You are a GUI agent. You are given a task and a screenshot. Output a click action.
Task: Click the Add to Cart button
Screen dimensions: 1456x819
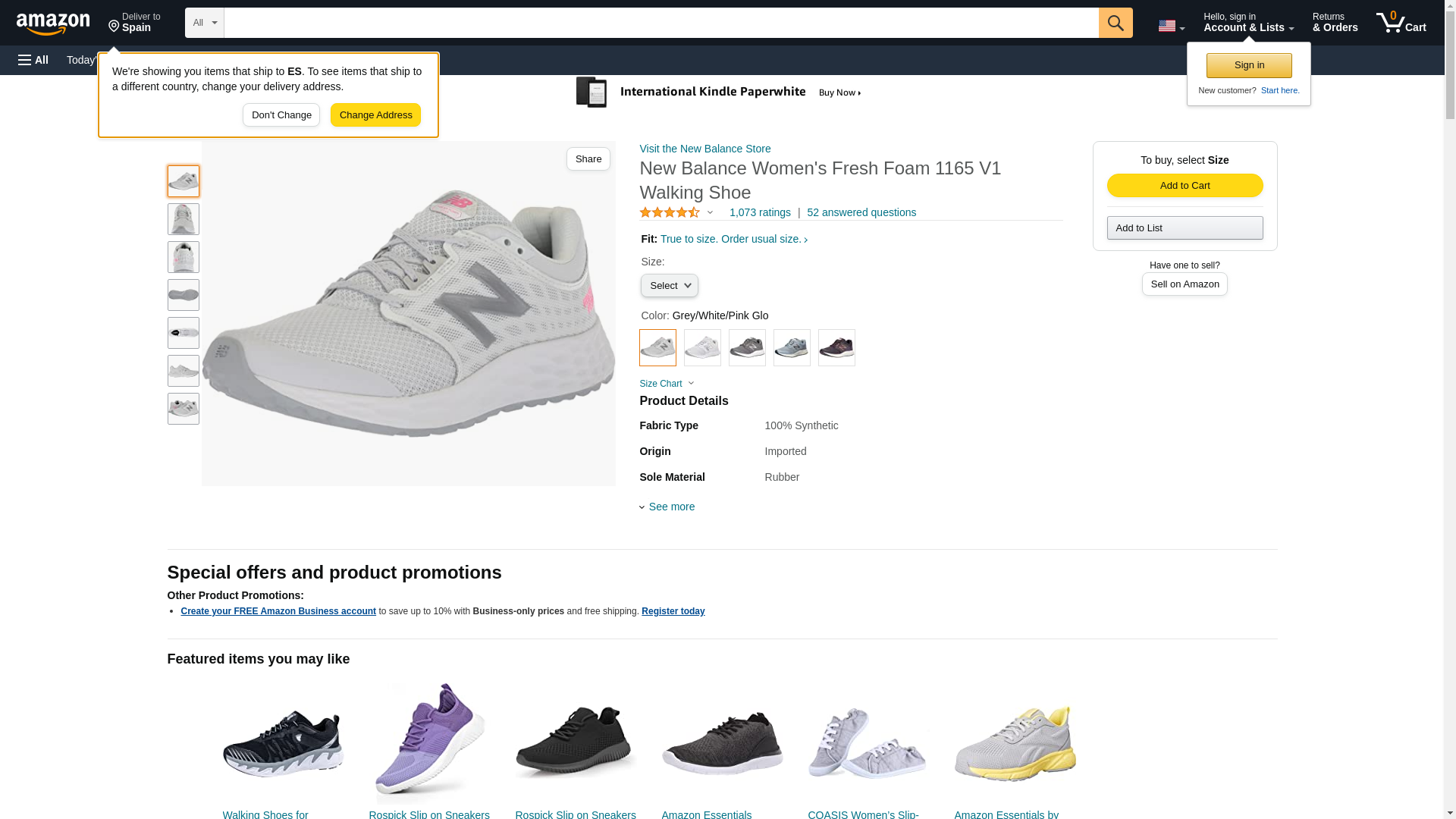tap(1185, 186)
